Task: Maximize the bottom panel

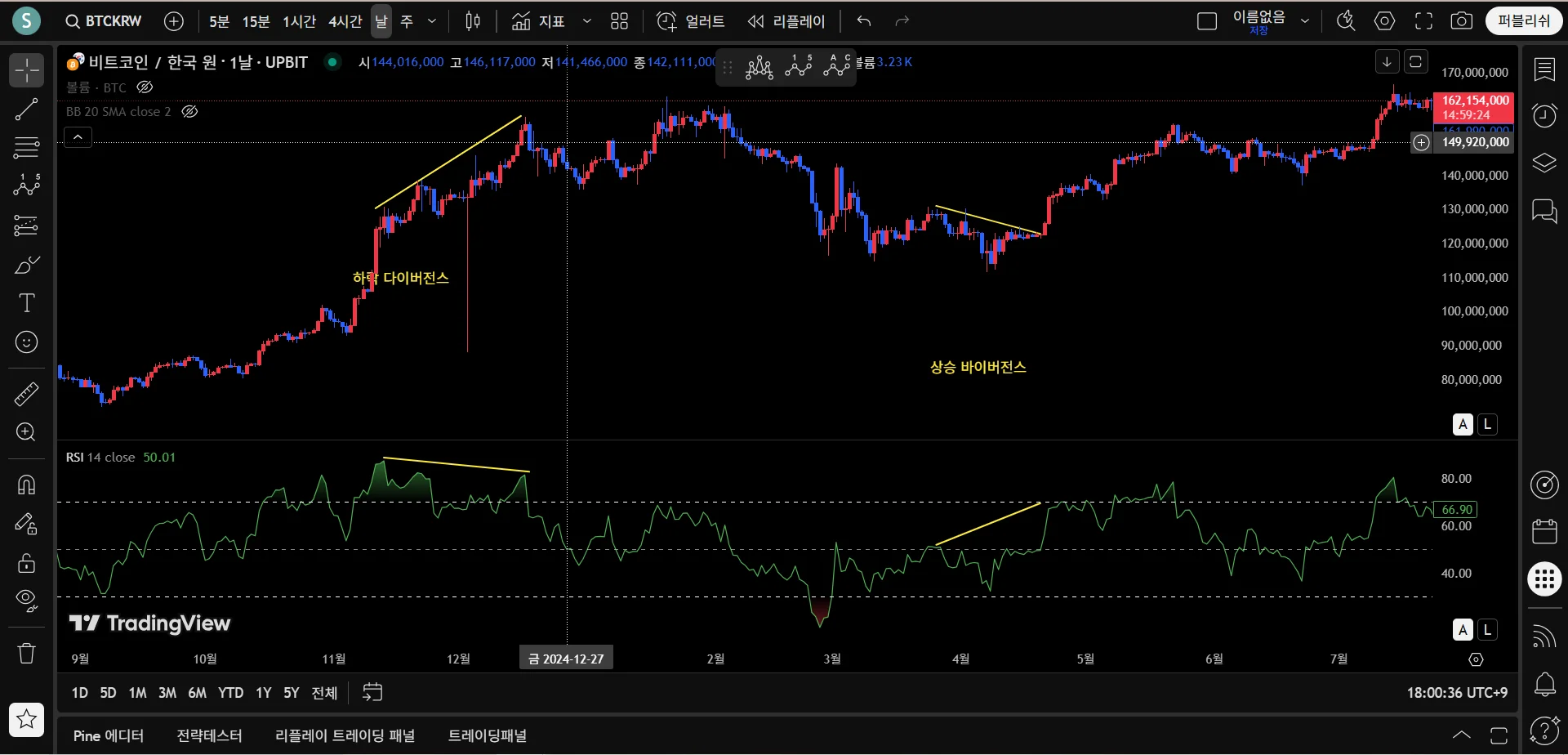Action: pos(1499,735)
